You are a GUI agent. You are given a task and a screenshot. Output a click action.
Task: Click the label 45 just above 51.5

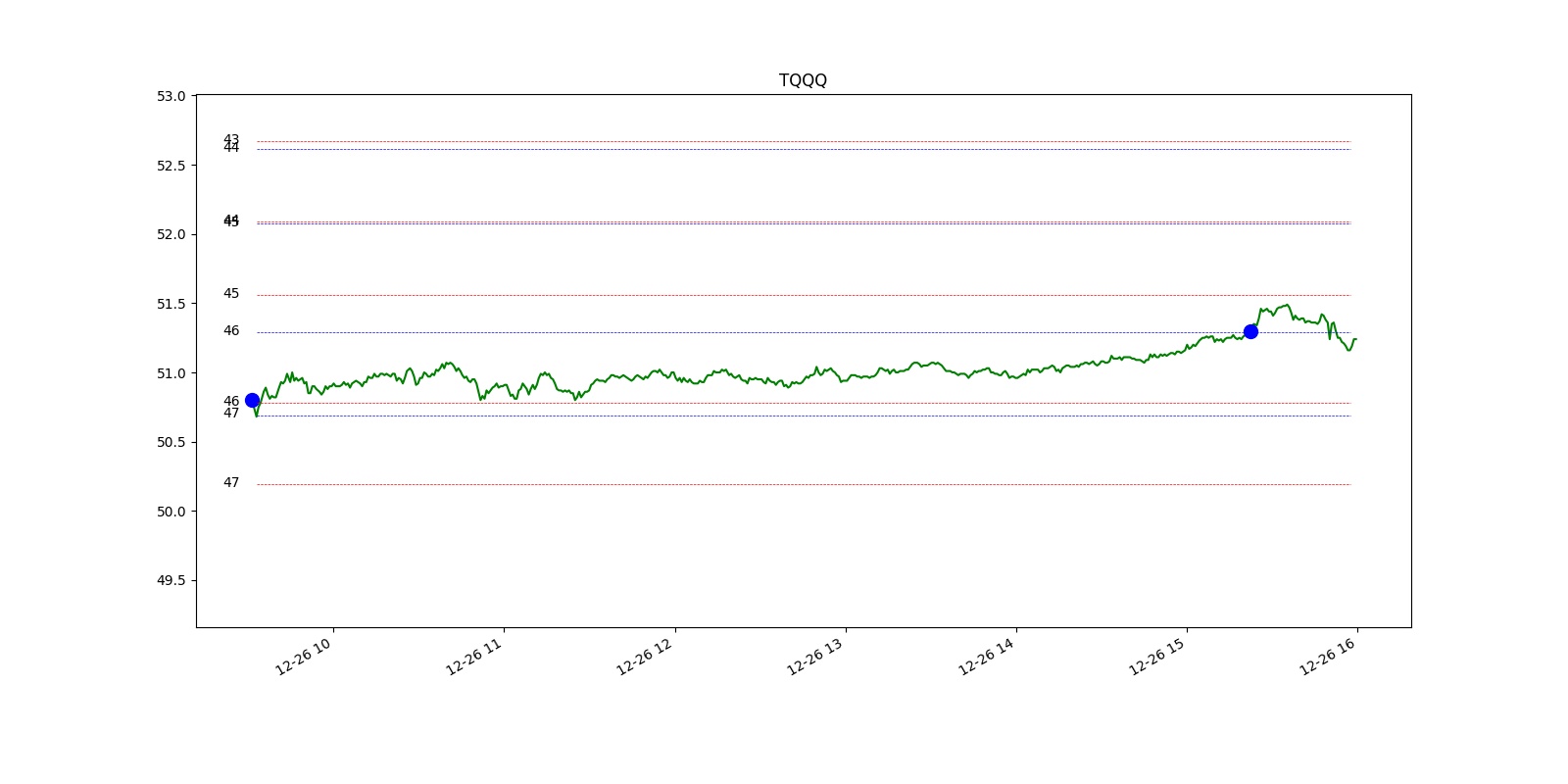click(x=231, y=293)
